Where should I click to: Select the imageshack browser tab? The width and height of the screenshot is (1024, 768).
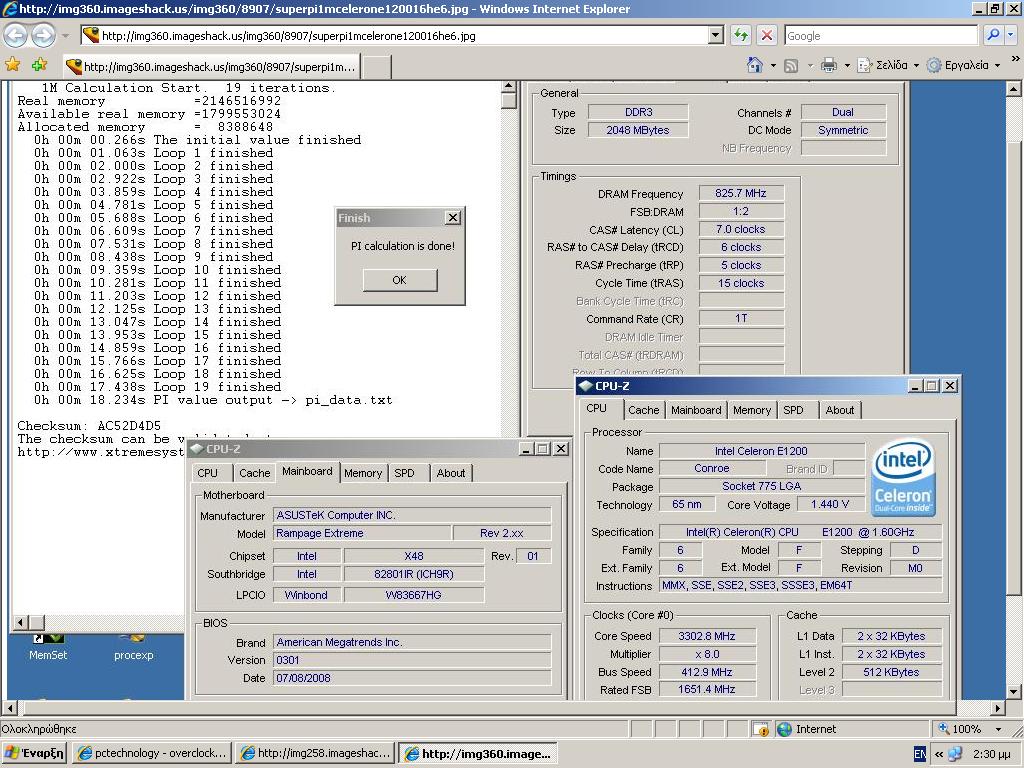(211, 67)
